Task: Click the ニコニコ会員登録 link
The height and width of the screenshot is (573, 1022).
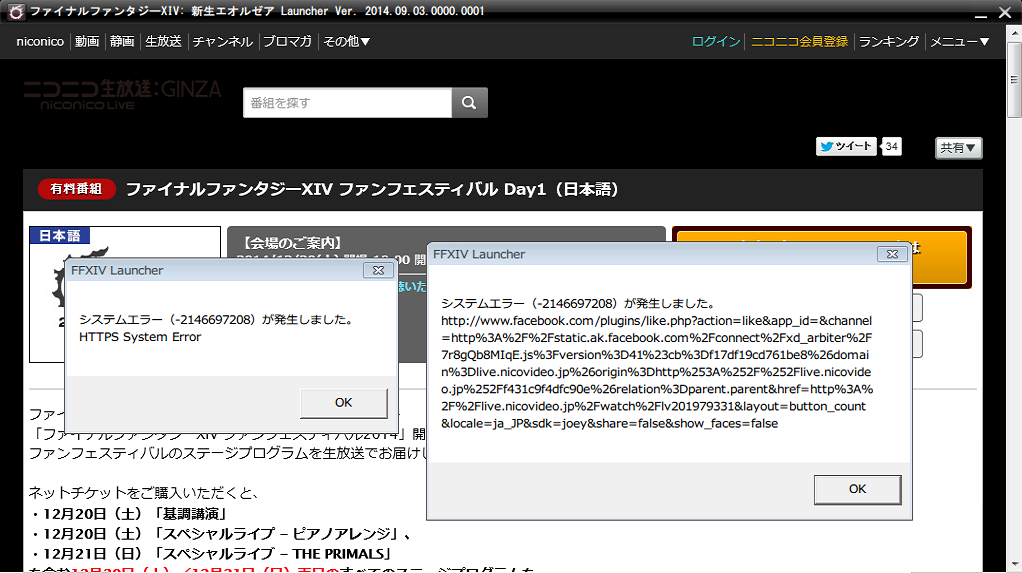Action: click(799, 41)
